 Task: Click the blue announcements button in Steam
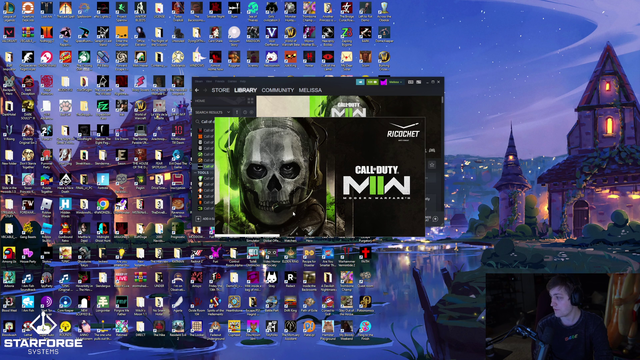coord(360,82)
